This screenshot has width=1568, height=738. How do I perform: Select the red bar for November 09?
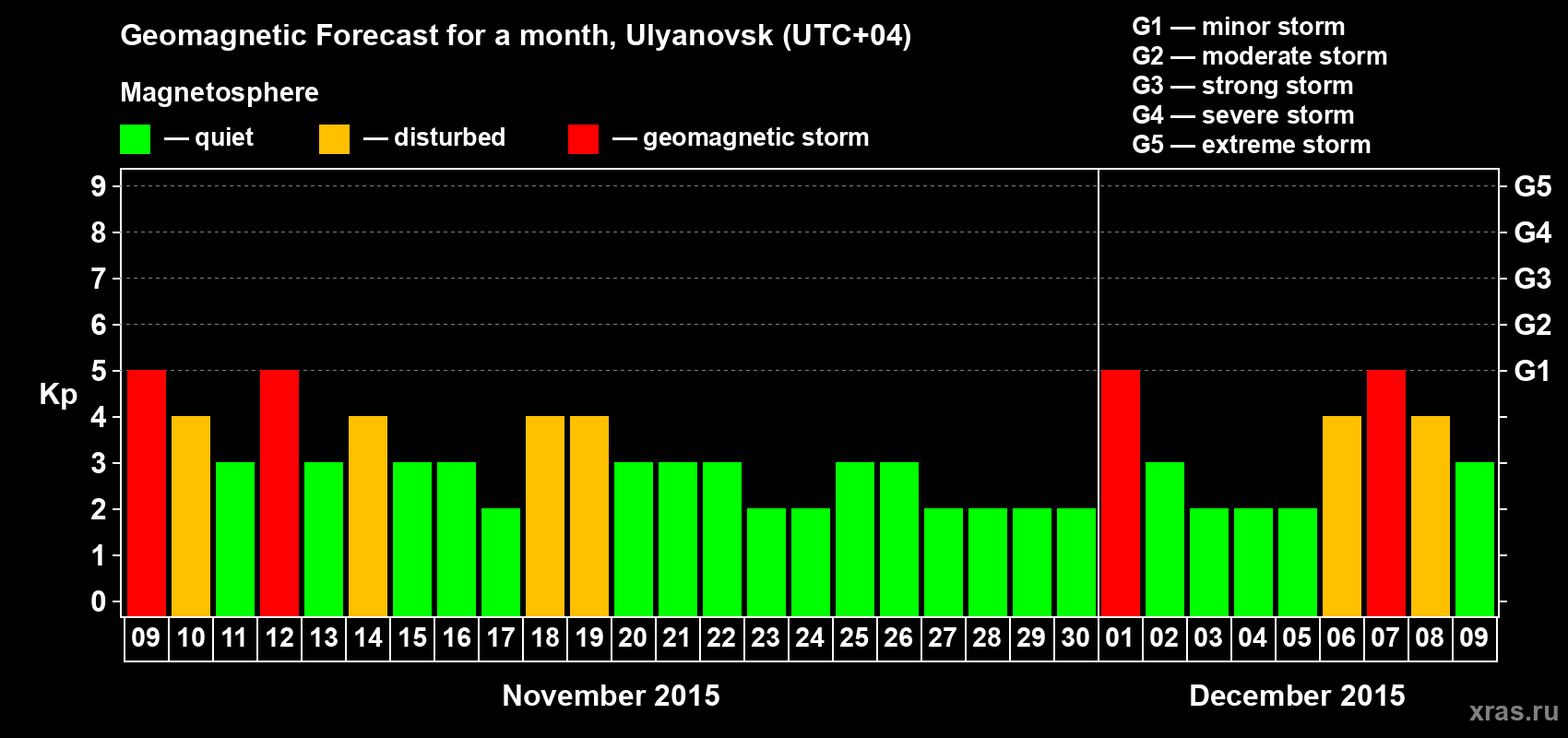[147, 493]
